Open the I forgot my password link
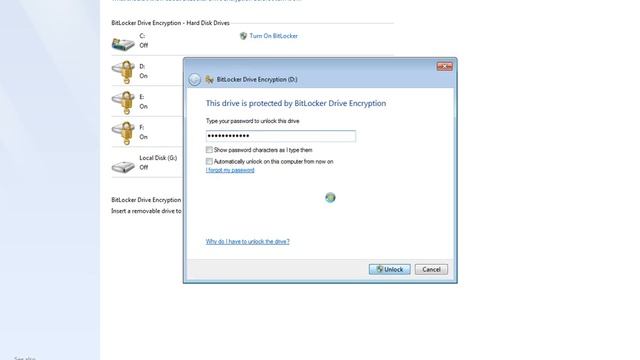 (230, 170)
